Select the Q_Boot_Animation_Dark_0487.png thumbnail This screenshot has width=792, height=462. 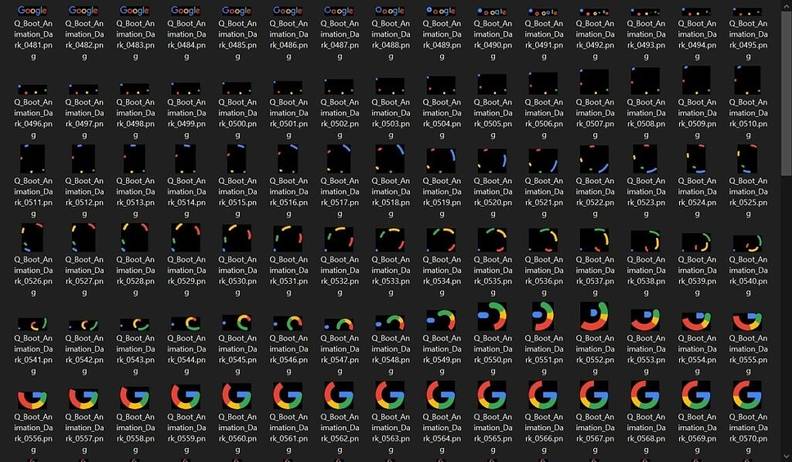[x=339, y=11]
